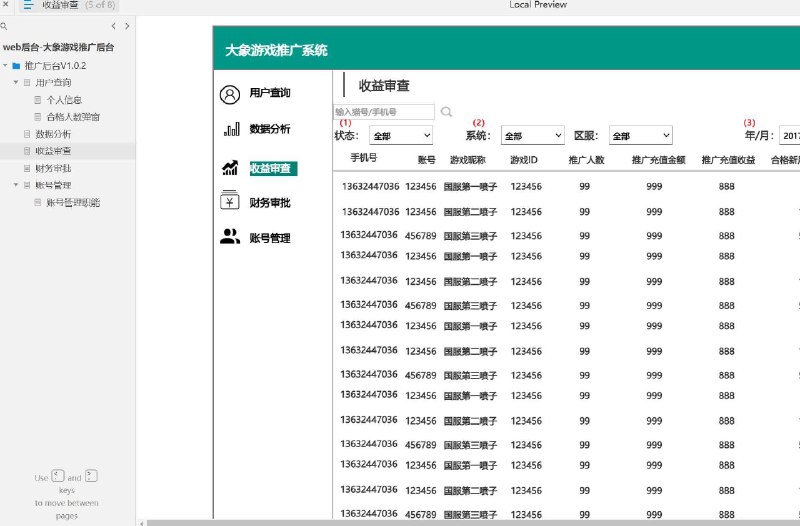The image size is (800, 526).
Task: Click the 财务审批 yen icon
Action: (230, 200)
